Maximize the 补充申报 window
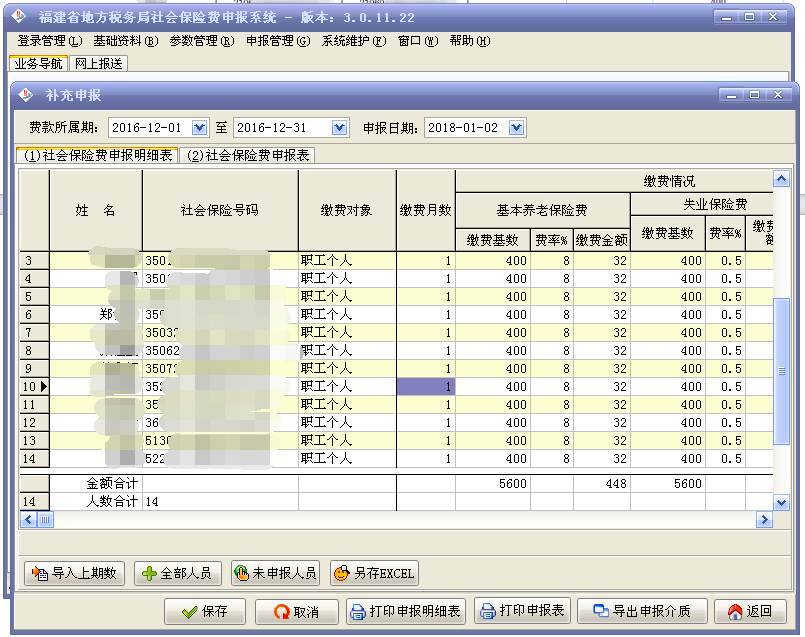 coord(754,94)
